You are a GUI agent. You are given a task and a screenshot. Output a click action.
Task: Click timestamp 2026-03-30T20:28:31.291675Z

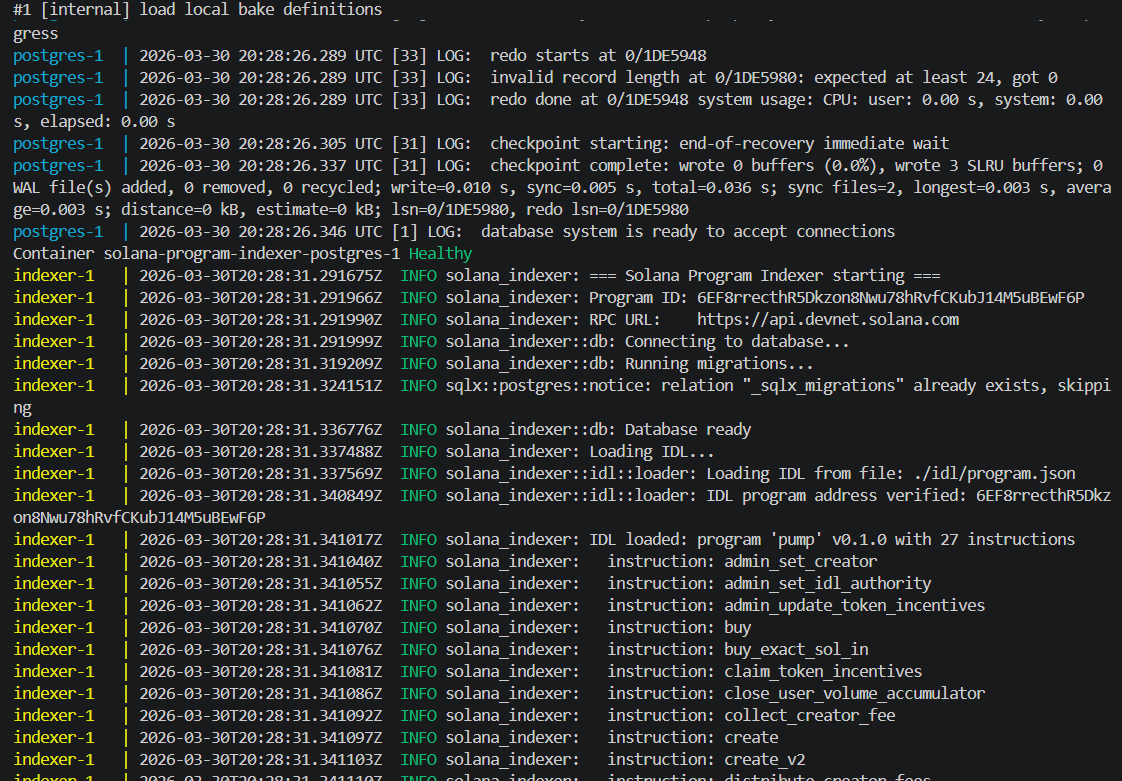tap(260, 276)
